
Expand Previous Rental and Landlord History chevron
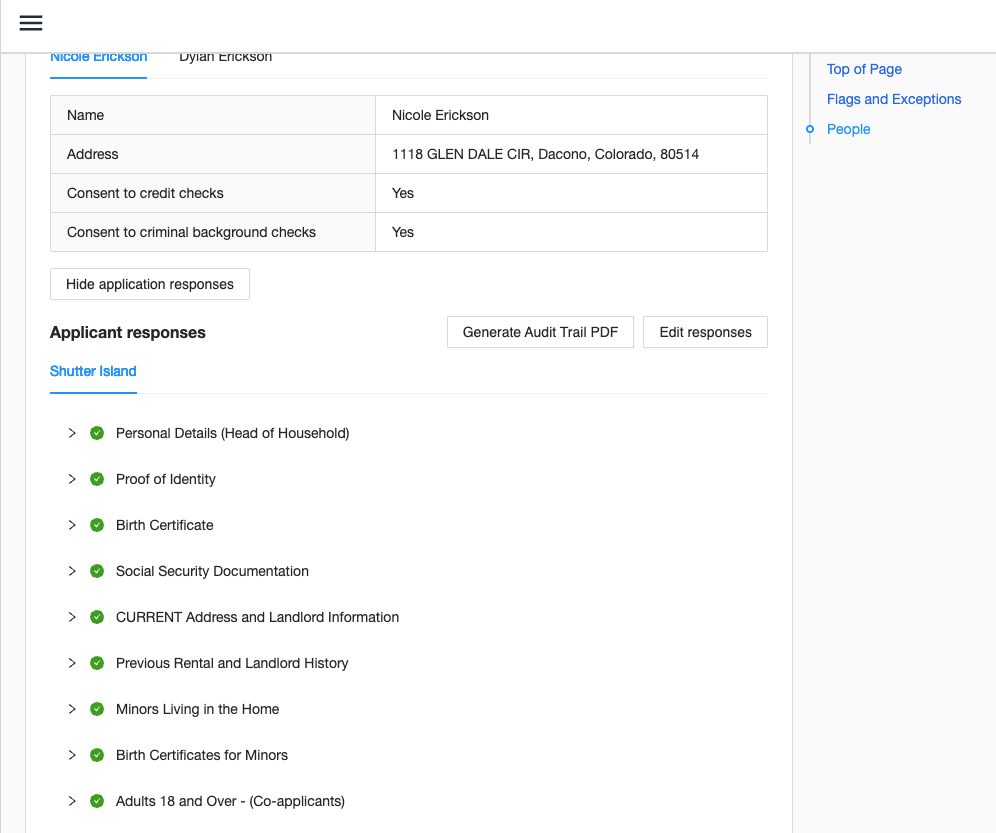pos(72,663)
